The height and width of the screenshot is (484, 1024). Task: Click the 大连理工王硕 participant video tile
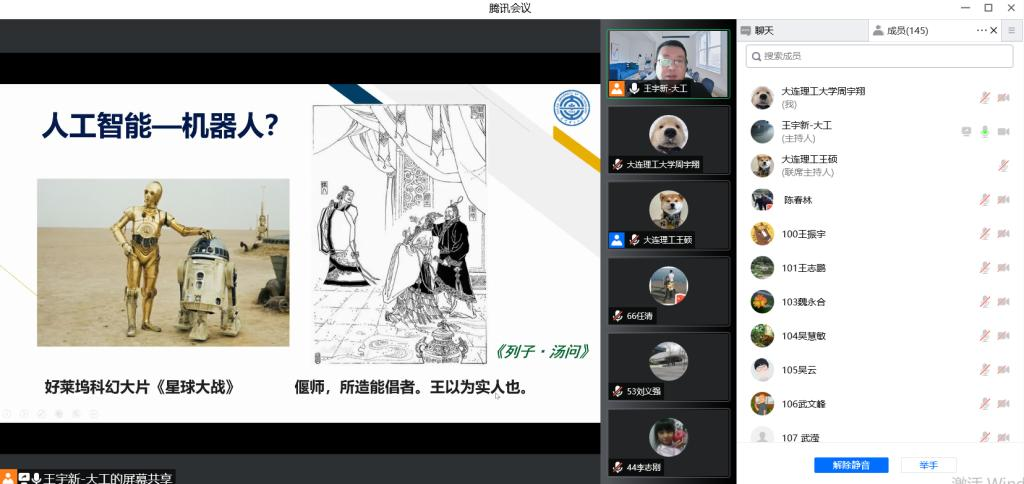(x=669, y=215)
